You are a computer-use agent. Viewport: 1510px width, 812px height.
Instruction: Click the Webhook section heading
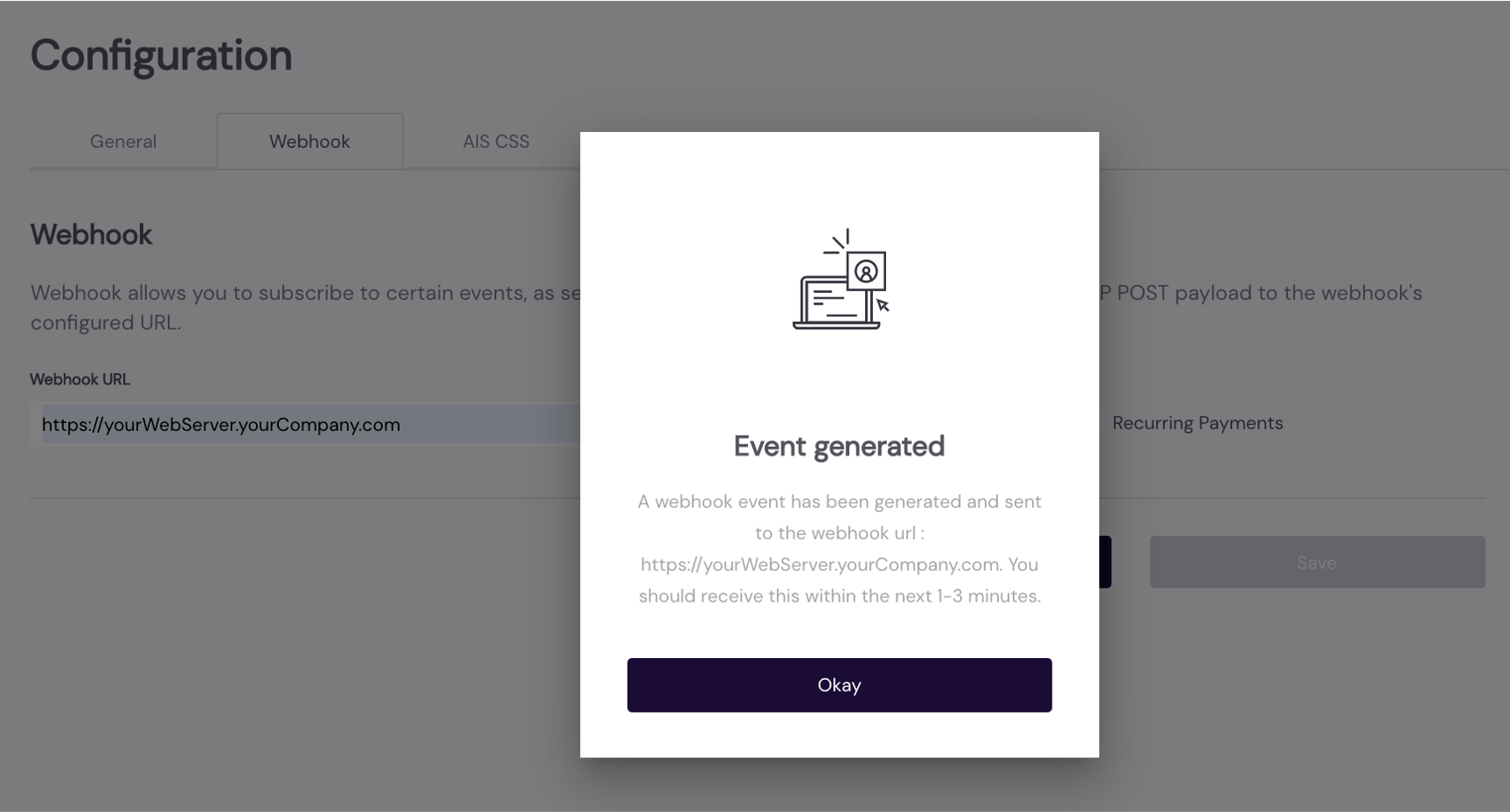pyautogui.click(x=92, y=235)
